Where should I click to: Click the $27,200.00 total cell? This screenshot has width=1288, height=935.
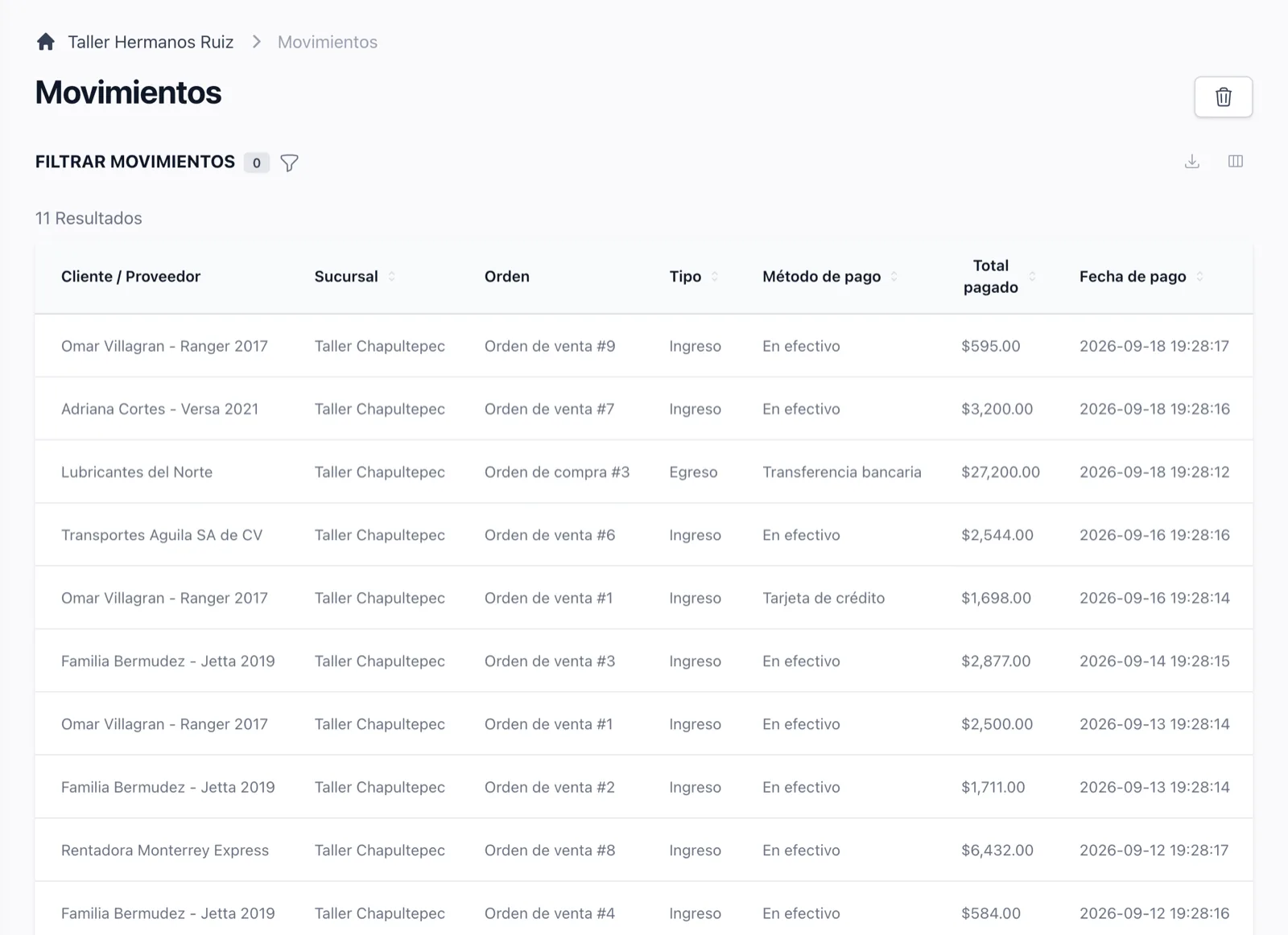click(x=1001, y=472)
